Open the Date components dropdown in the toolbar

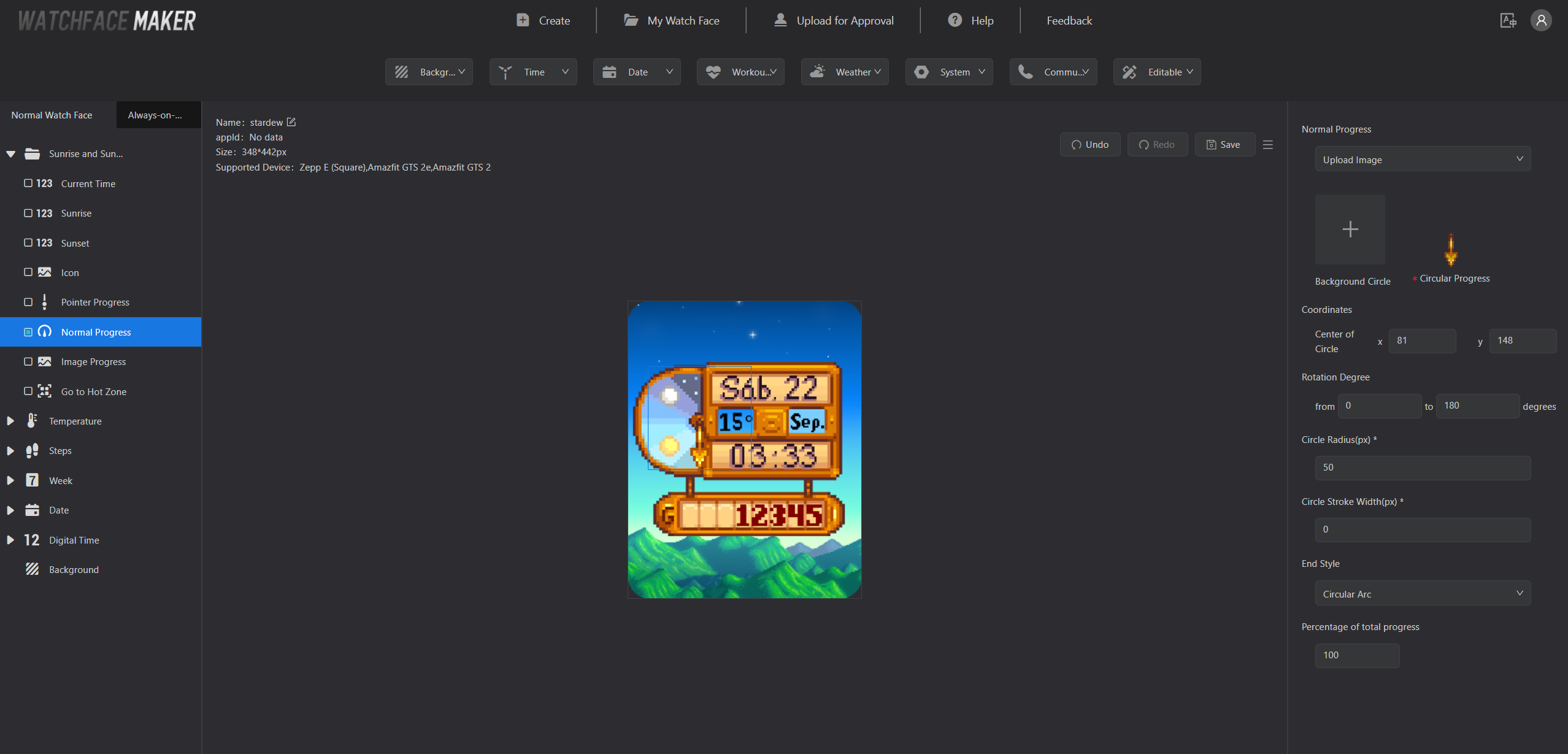click(x=637, y=72)
